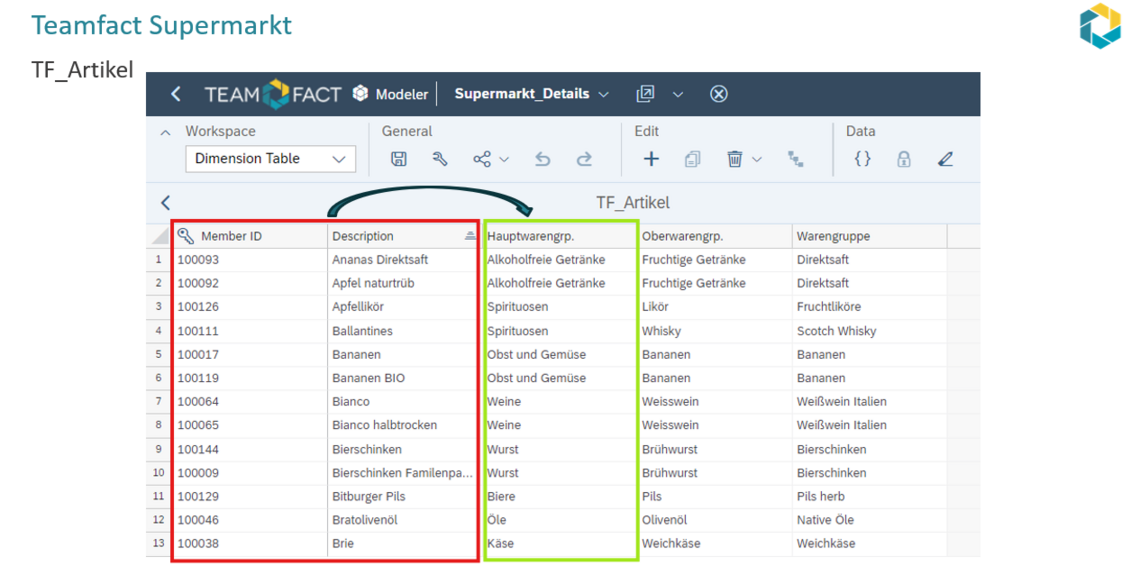Click the trash delete icon
1140x584 pixels.
tap(734, 159)
